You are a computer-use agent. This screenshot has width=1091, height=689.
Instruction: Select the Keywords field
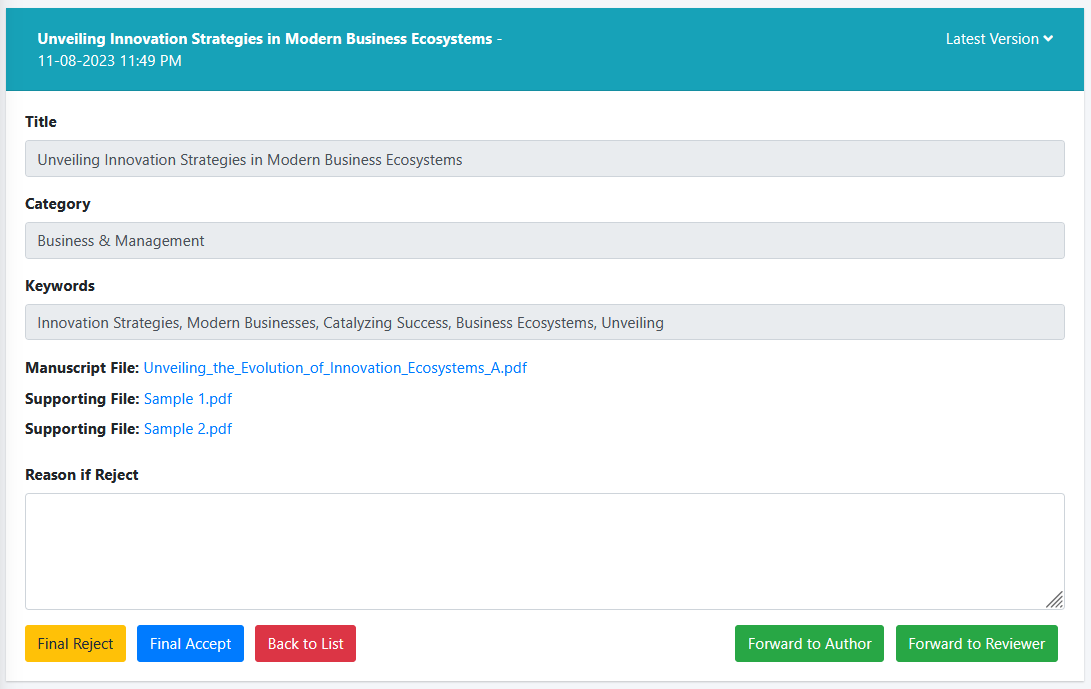point(545,322)
